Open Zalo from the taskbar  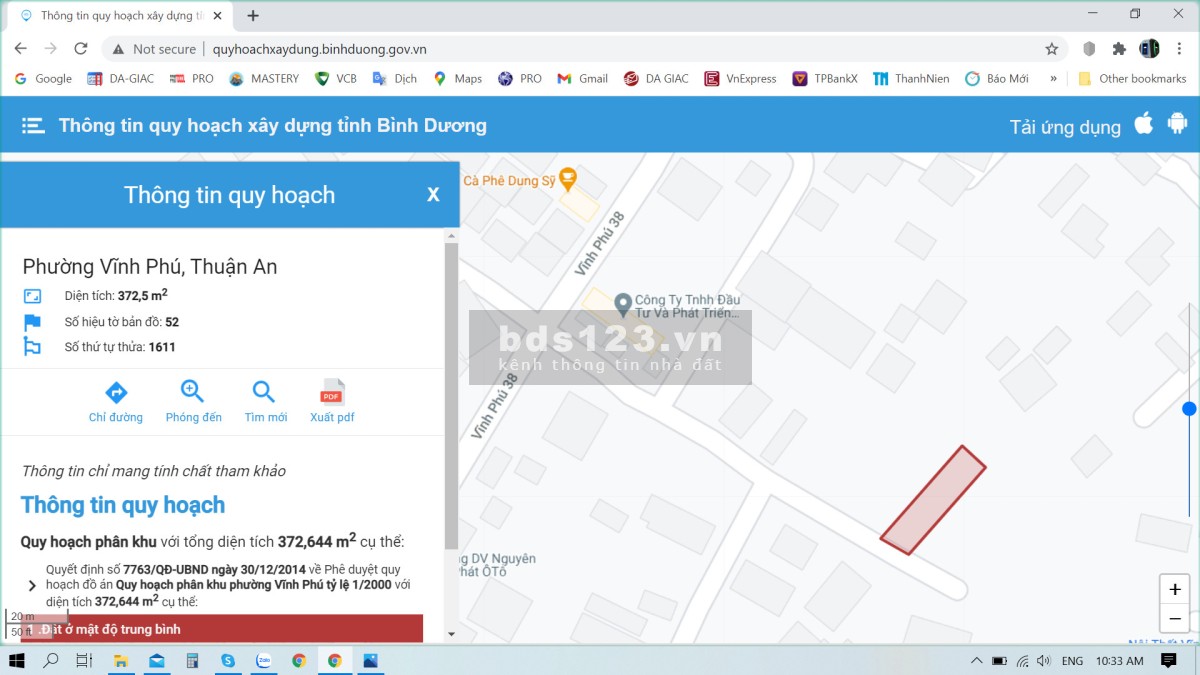(264, 660)
